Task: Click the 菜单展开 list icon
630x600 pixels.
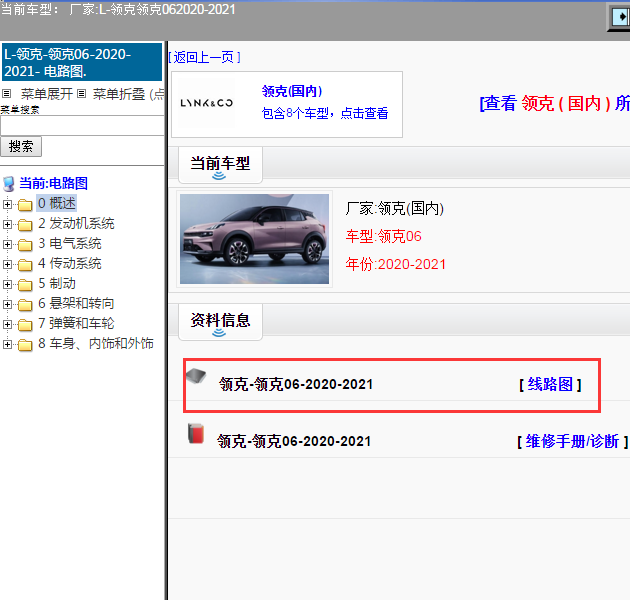Action: pyautogui.click(x=6, y=94)
